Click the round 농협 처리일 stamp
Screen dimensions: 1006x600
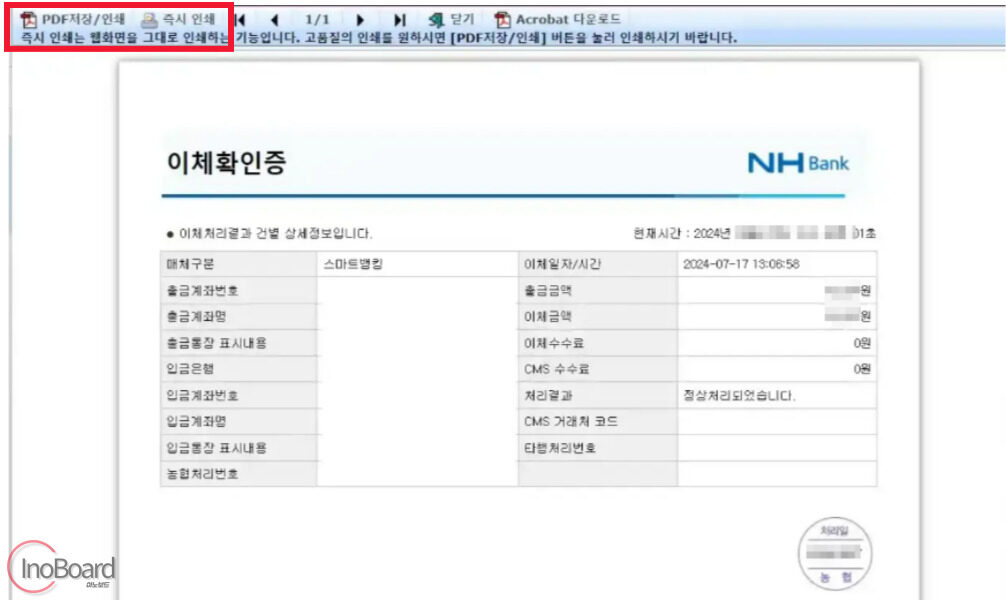pos(835,553)
